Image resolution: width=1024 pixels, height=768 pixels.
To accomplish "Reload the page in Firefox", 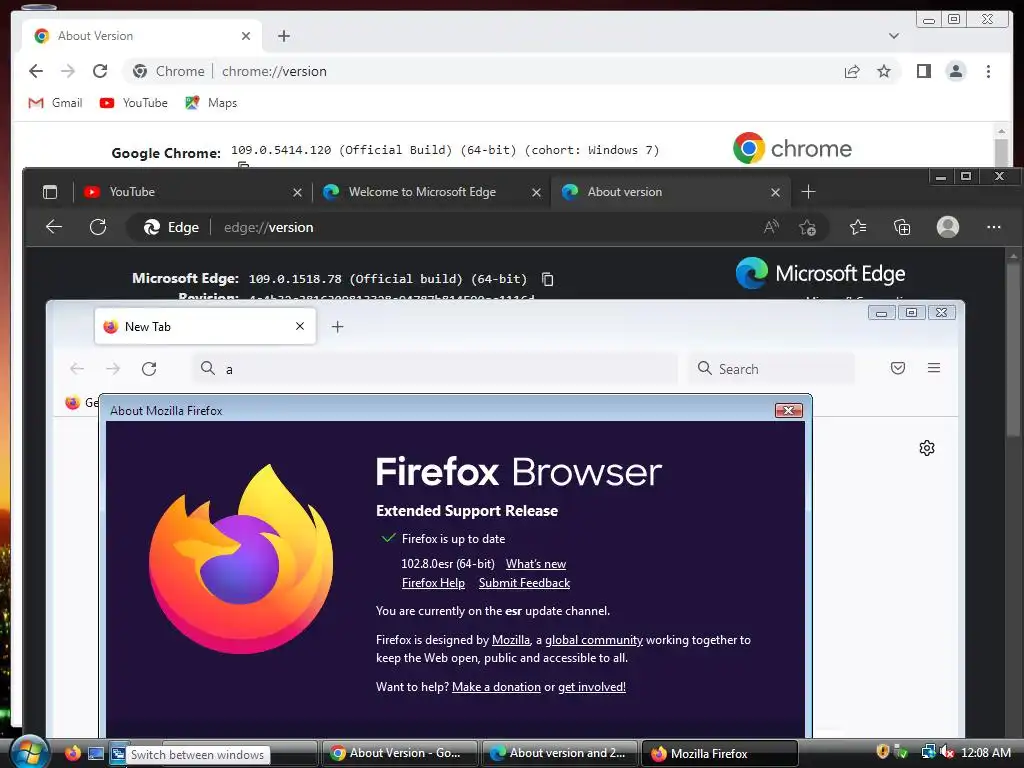I will (x=149, y=369).
